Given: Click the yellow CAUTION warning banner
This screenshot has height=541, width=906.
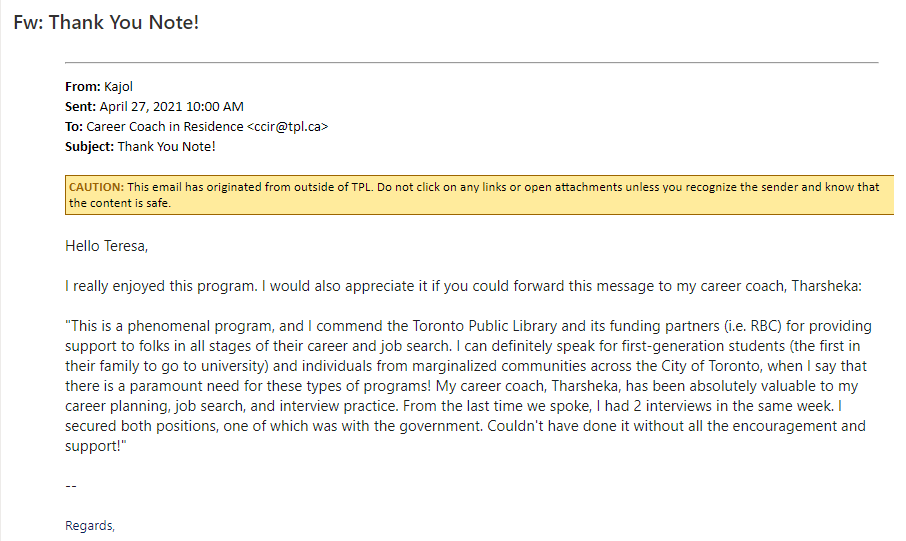Looking at the screenshot, I should coord(479,195).
